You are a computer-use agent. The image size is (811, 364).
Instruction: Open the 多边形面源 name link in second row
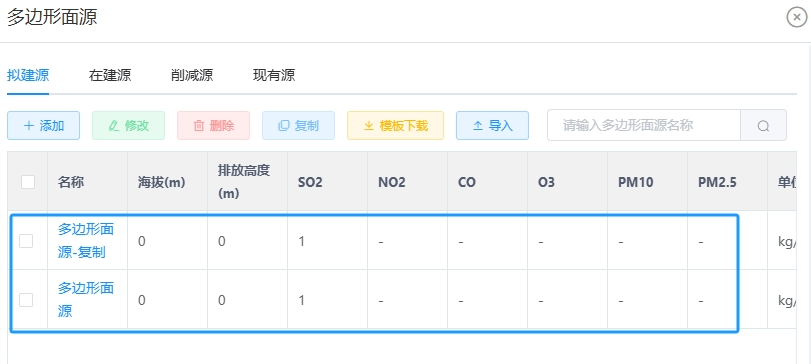(85, 299)
